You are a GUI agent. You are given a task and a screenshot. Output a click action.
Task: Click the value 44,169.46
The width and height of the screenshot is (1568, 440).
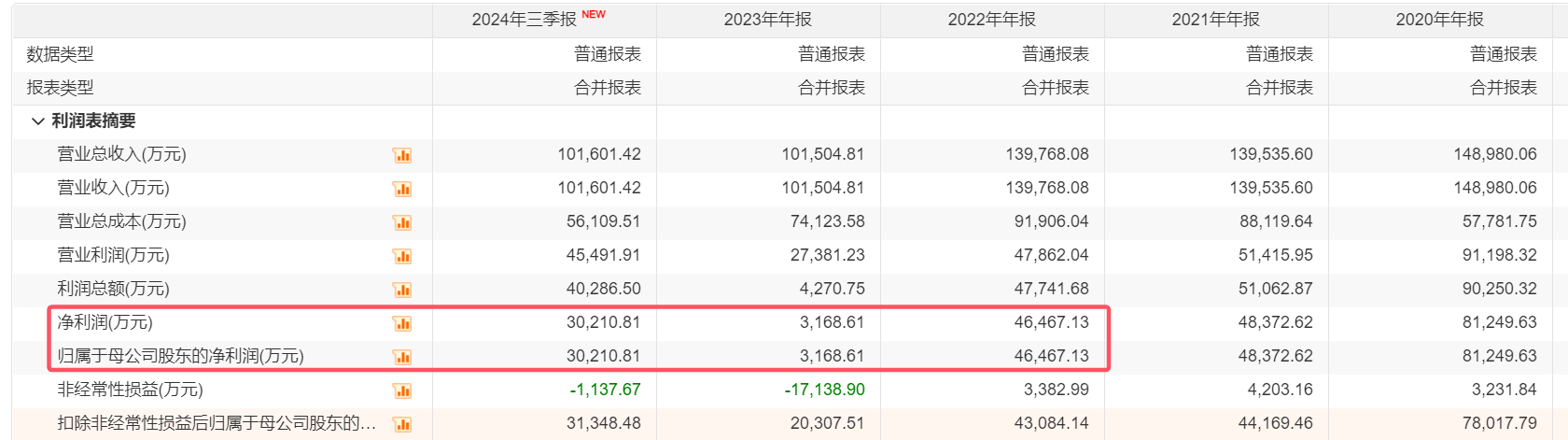1276,423
